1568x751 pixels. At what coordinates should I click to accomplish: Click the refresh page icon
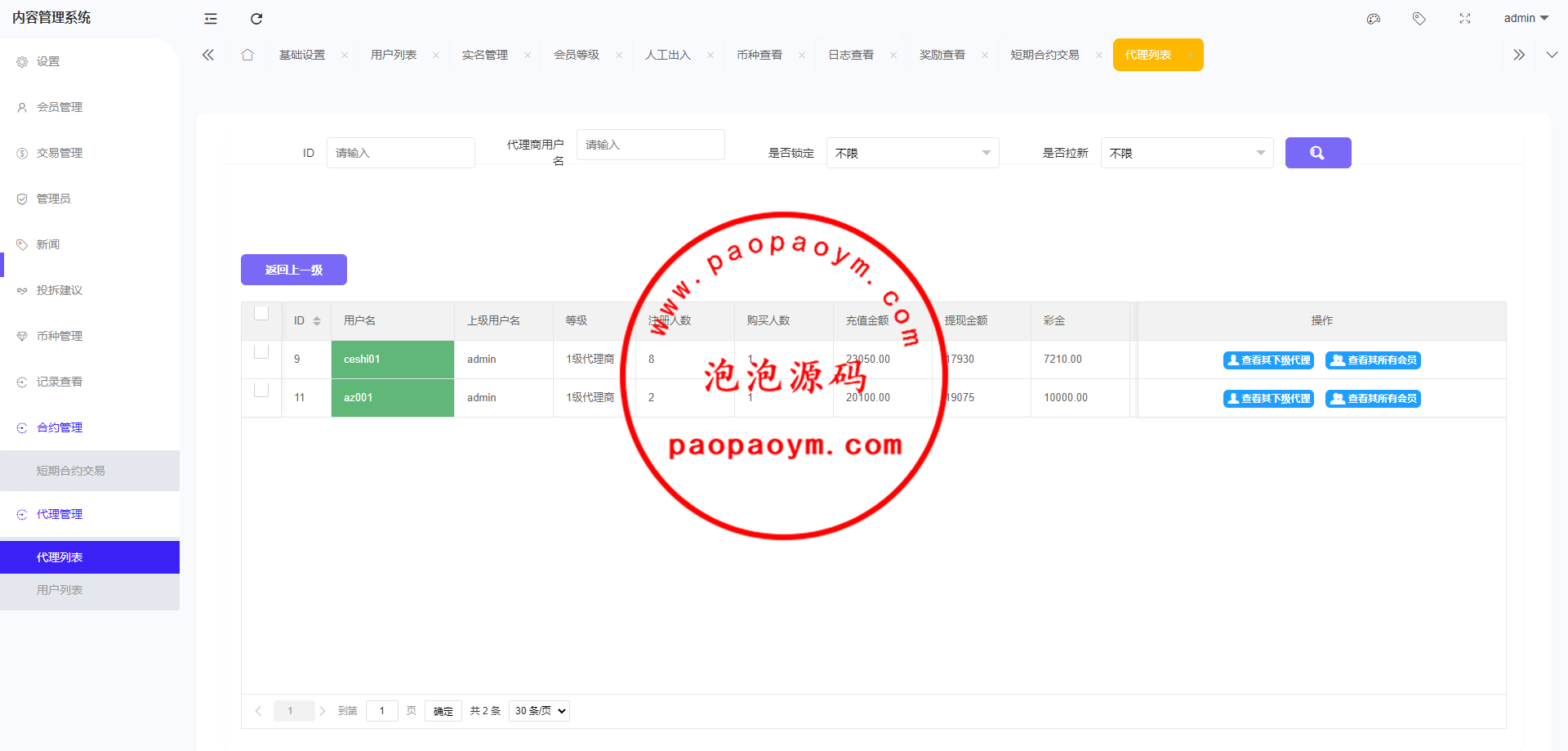coord(256,18)
